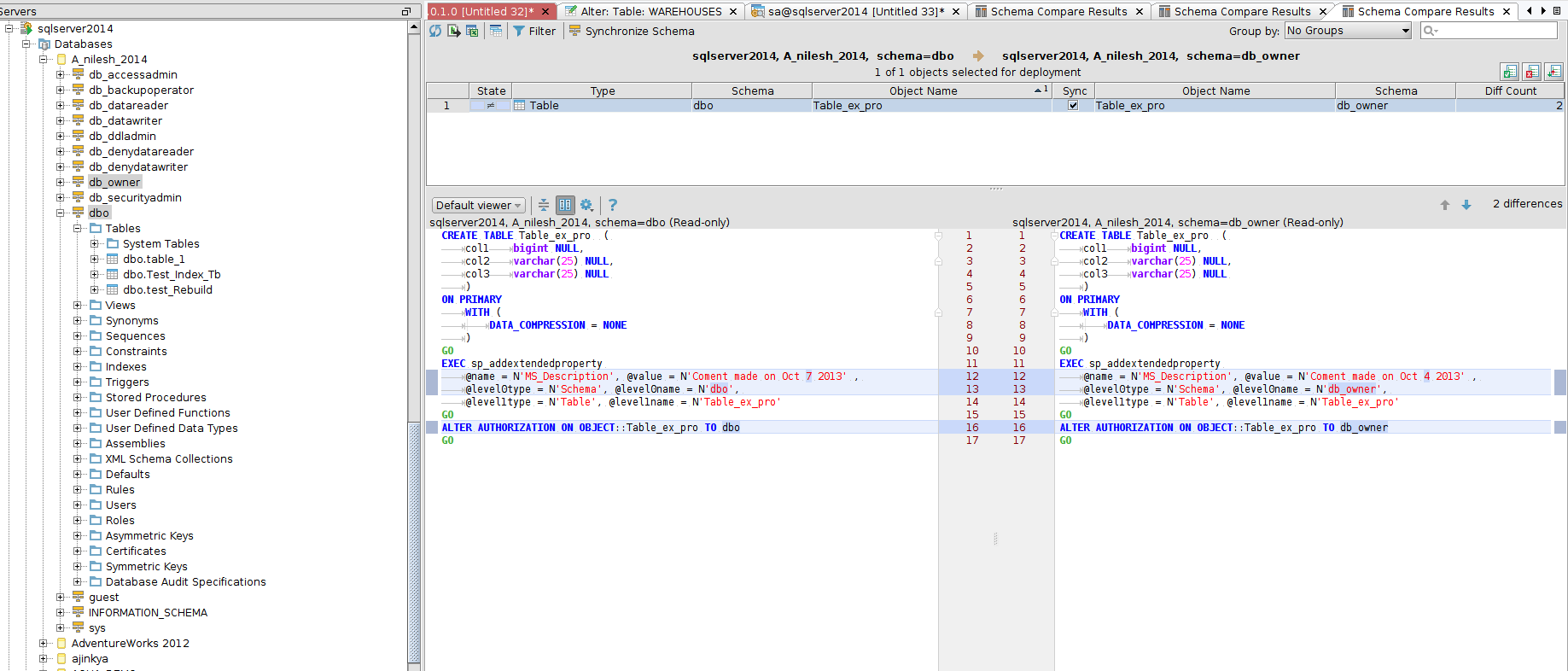Click the Table type icon in row 1

coord(519,106)
